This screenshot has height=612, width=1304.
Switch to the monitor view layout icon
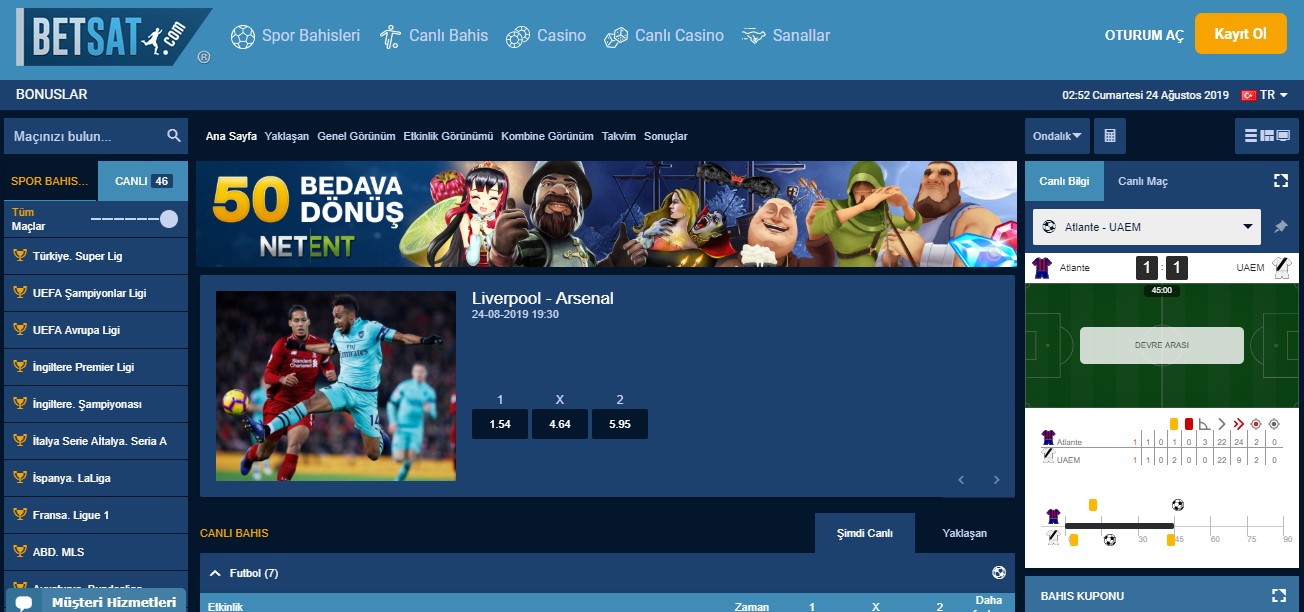[x=1283, y=136]
